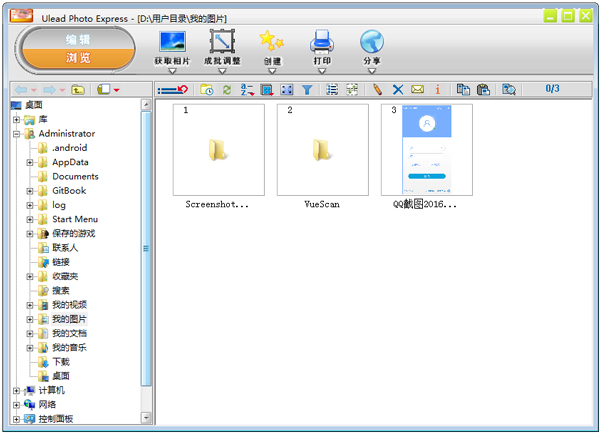Click the envelope email icon
Screen dimensions: 600x433
pyautogui.click(x=417, y=90)
